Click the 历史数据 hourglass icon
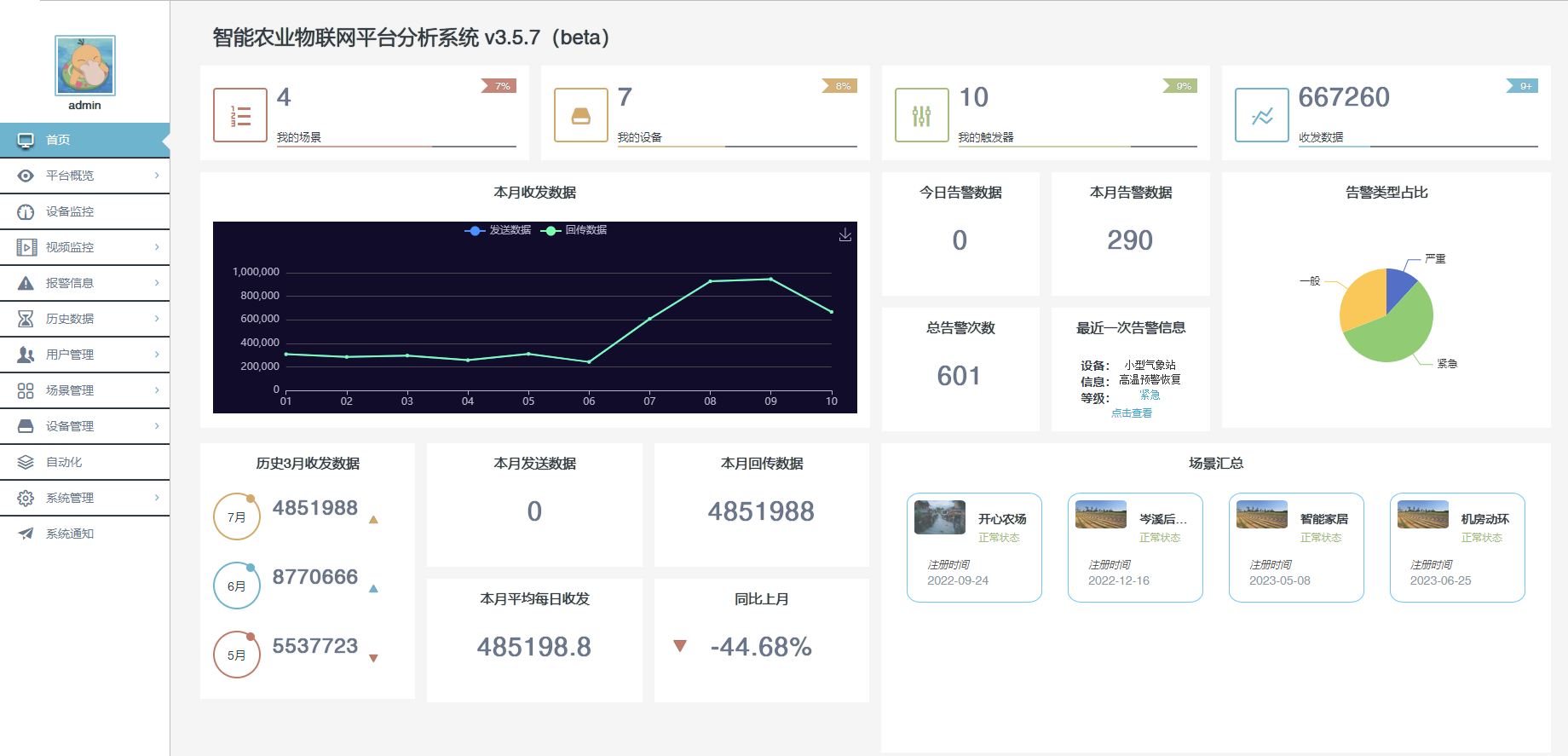Viewport: 1568px width, 756px height. 26,319
